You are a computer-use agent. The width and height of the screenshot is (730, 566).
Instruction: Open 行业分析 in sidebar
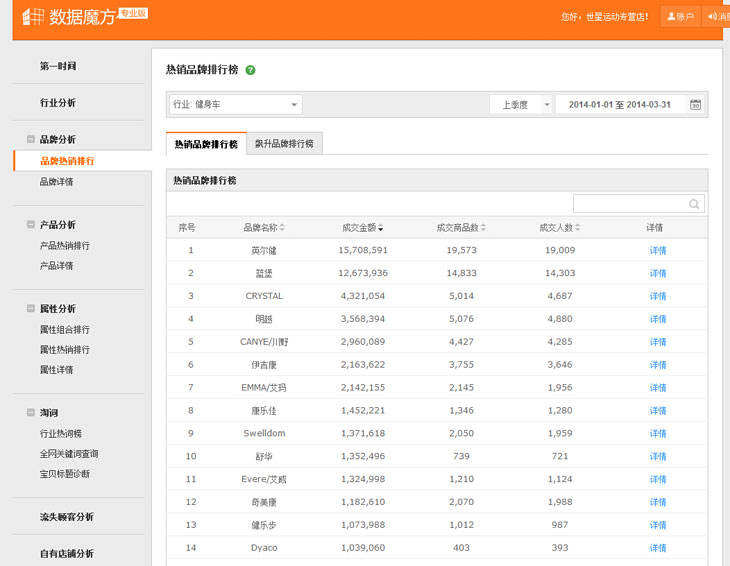point(58,103)
